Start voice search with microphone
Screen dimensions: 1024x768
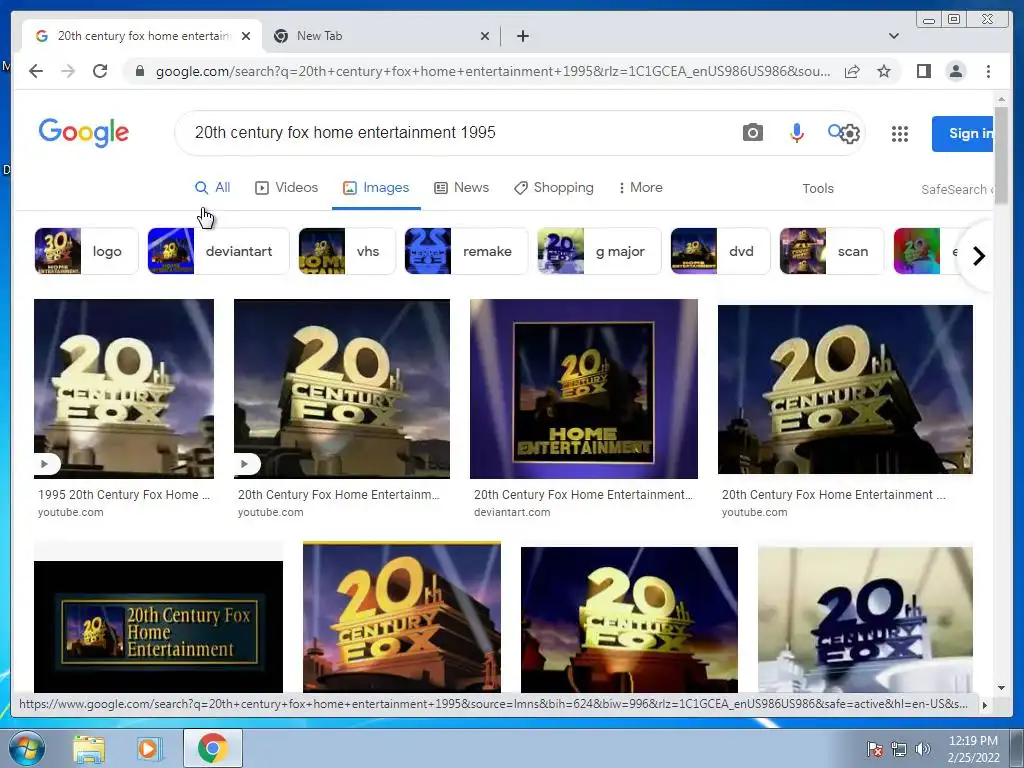coord(796,133)
